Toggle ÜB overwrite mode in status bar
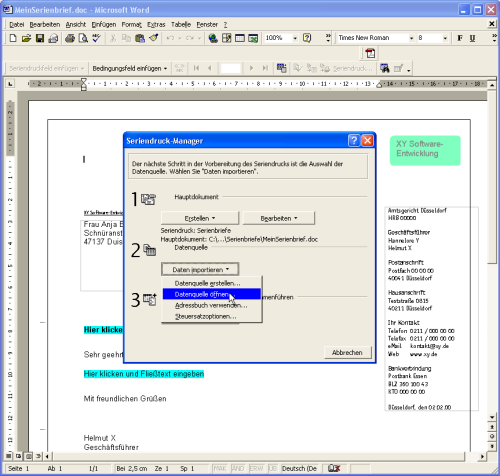The image size is (500, 476). click(x=273, y=468)
